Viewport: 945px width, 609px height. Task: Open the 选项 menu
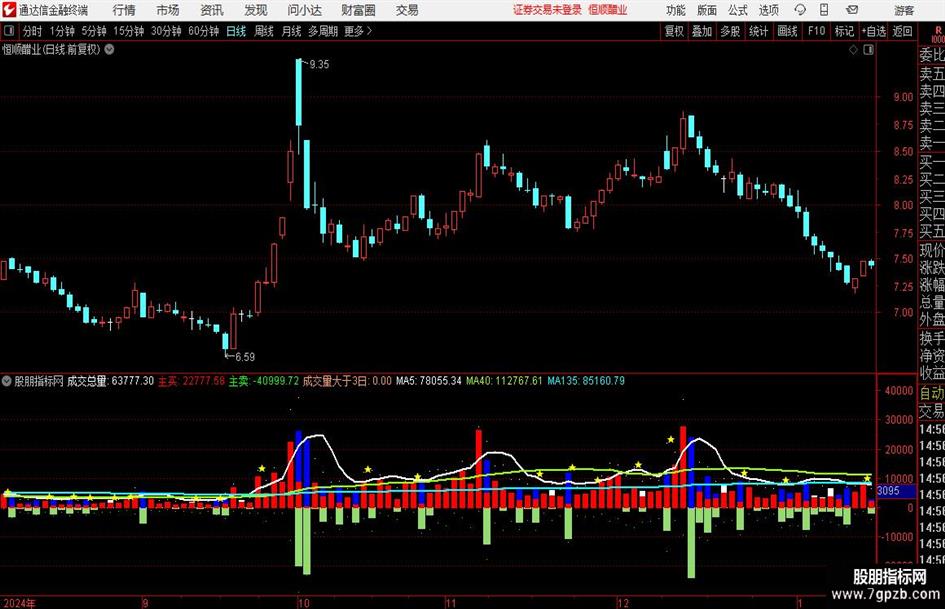click(x=768, y=10)
